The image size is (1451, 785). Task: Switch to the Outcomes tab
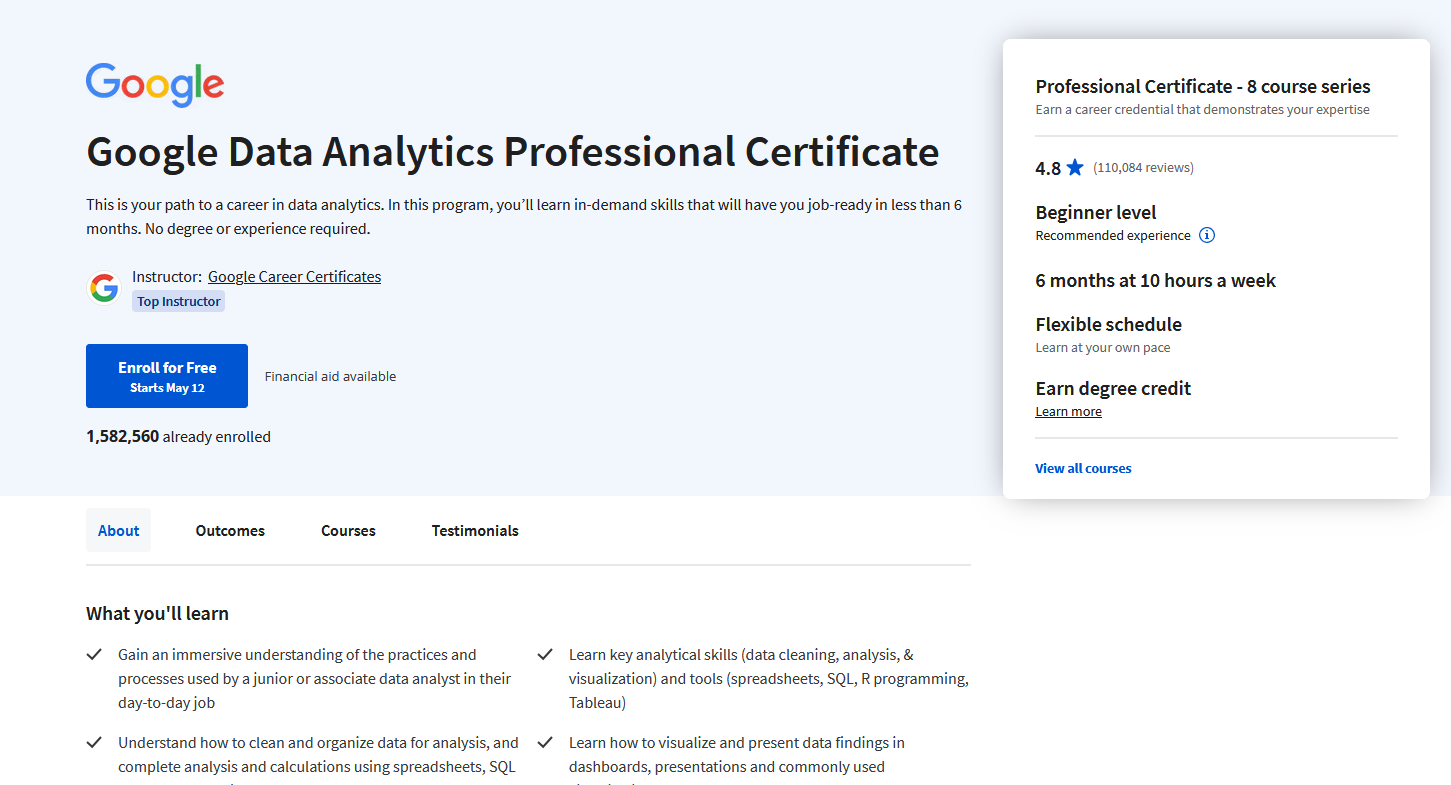coord(230,530)
